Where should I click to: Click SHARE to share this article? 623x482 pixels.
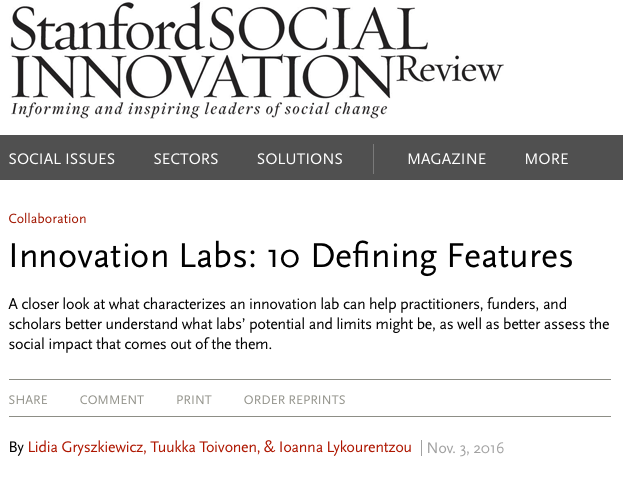(x=28, y=400)
